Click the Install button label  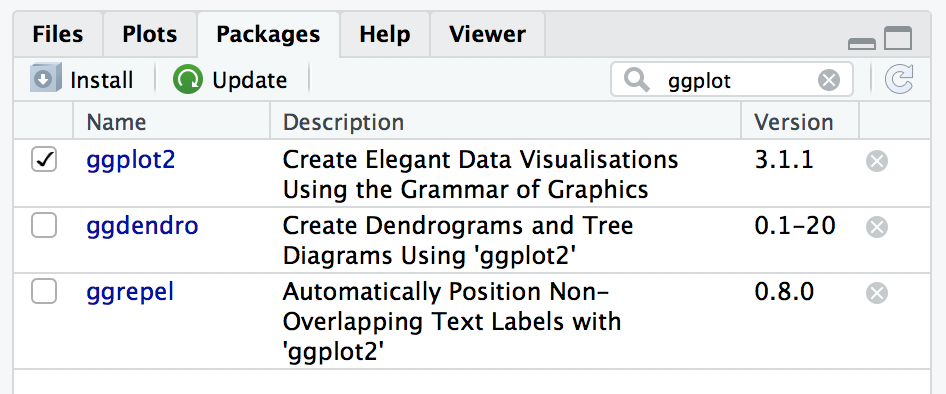click(x=101, y=80)
